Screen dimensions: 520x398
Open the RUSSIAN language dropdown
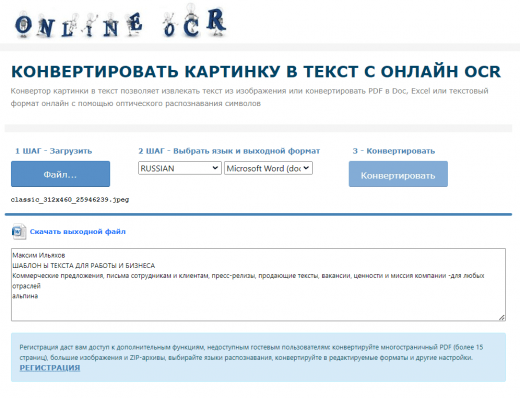point(180,168)
